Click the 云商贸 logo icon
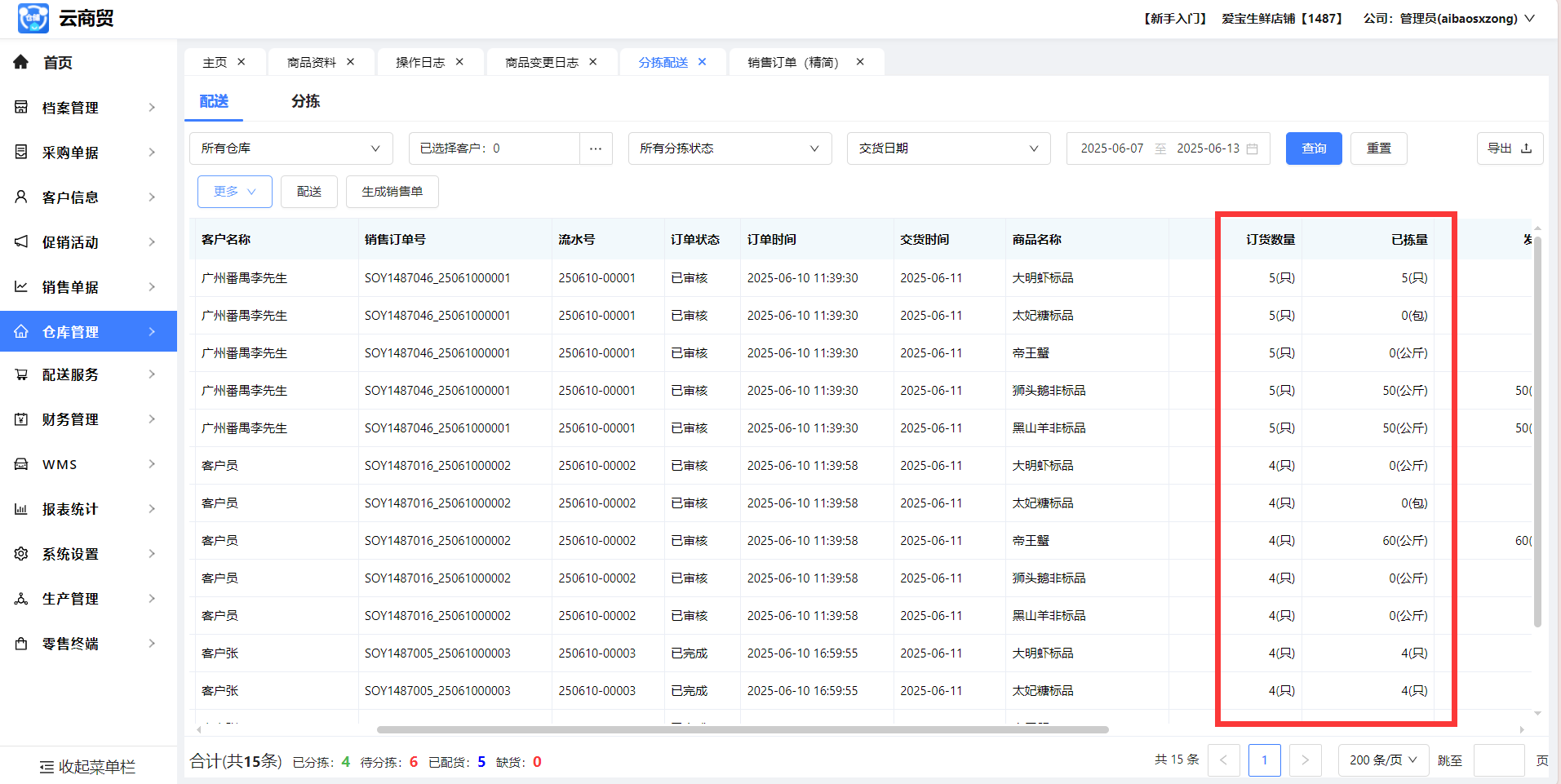Image resolution: width=1561 pixels, height=784 pixels. click(33, 18)
